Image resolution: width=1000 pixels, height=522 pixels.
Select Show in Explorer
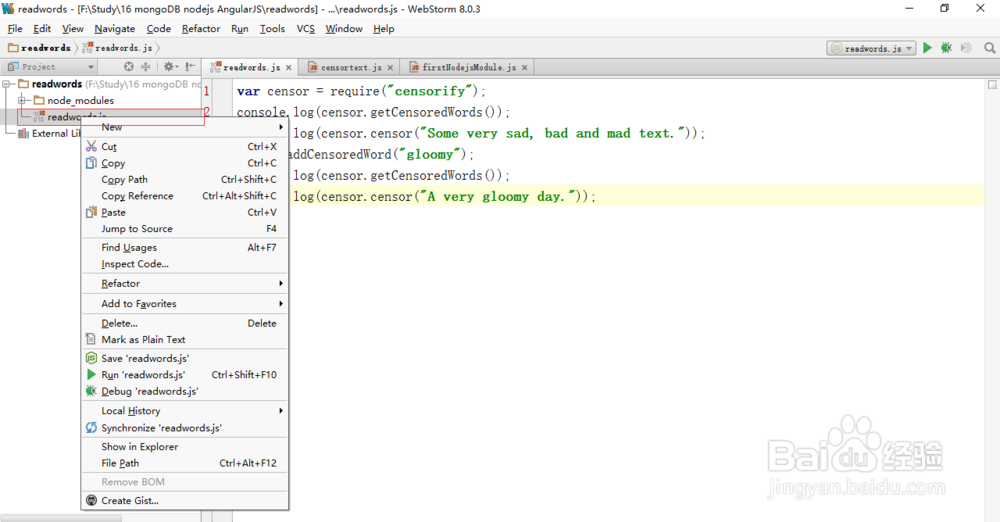click(185, 447)
